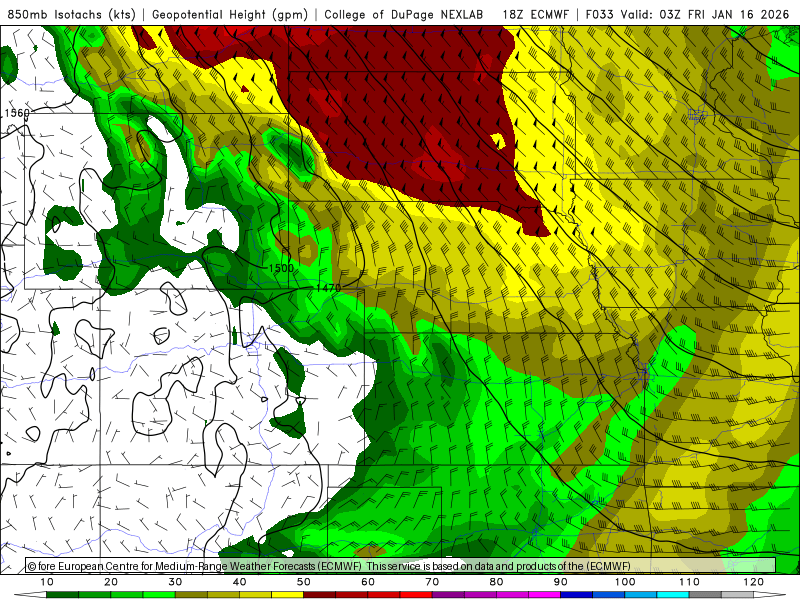Click the 'College of DuPage NEXLAB' label
Image resolution: width=800 pixels, height=600 pixels.
(404, 15)
